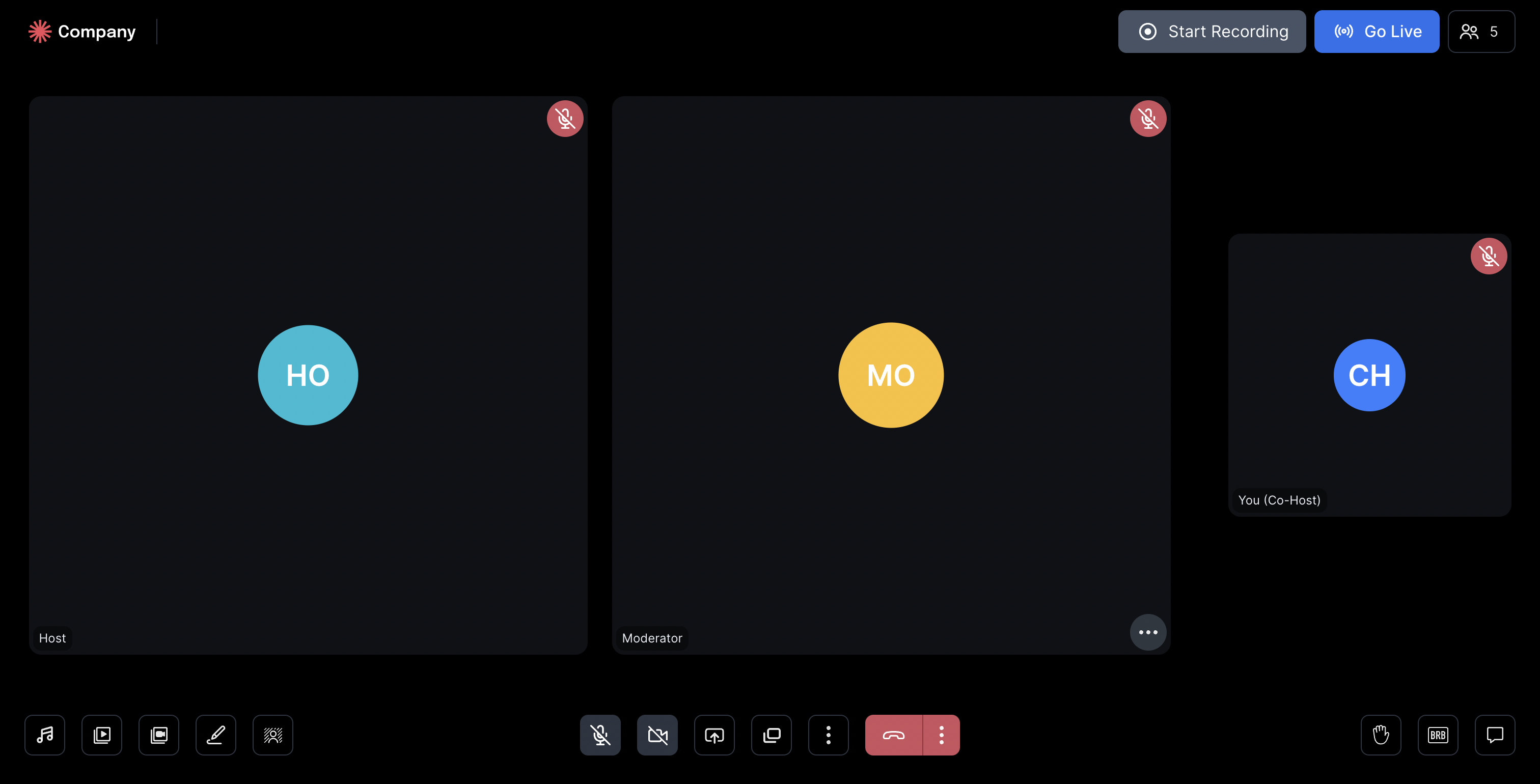This screenshot has height=784, width=1540.
Task: Raise your hand
Action: pos(1381,735)
